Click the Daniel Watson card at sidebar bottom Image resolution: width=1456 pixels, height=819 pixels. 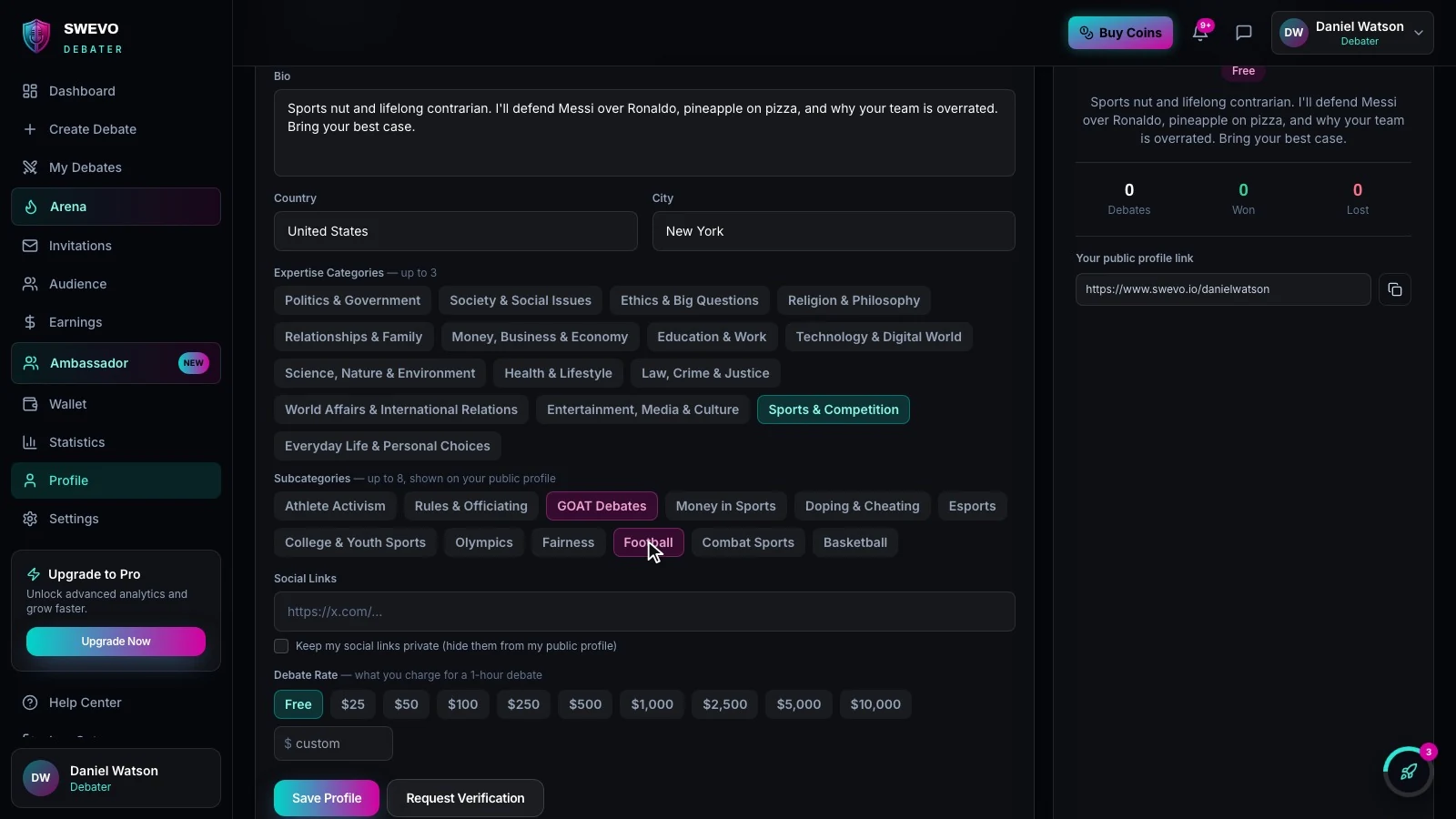tap(116, 778)
